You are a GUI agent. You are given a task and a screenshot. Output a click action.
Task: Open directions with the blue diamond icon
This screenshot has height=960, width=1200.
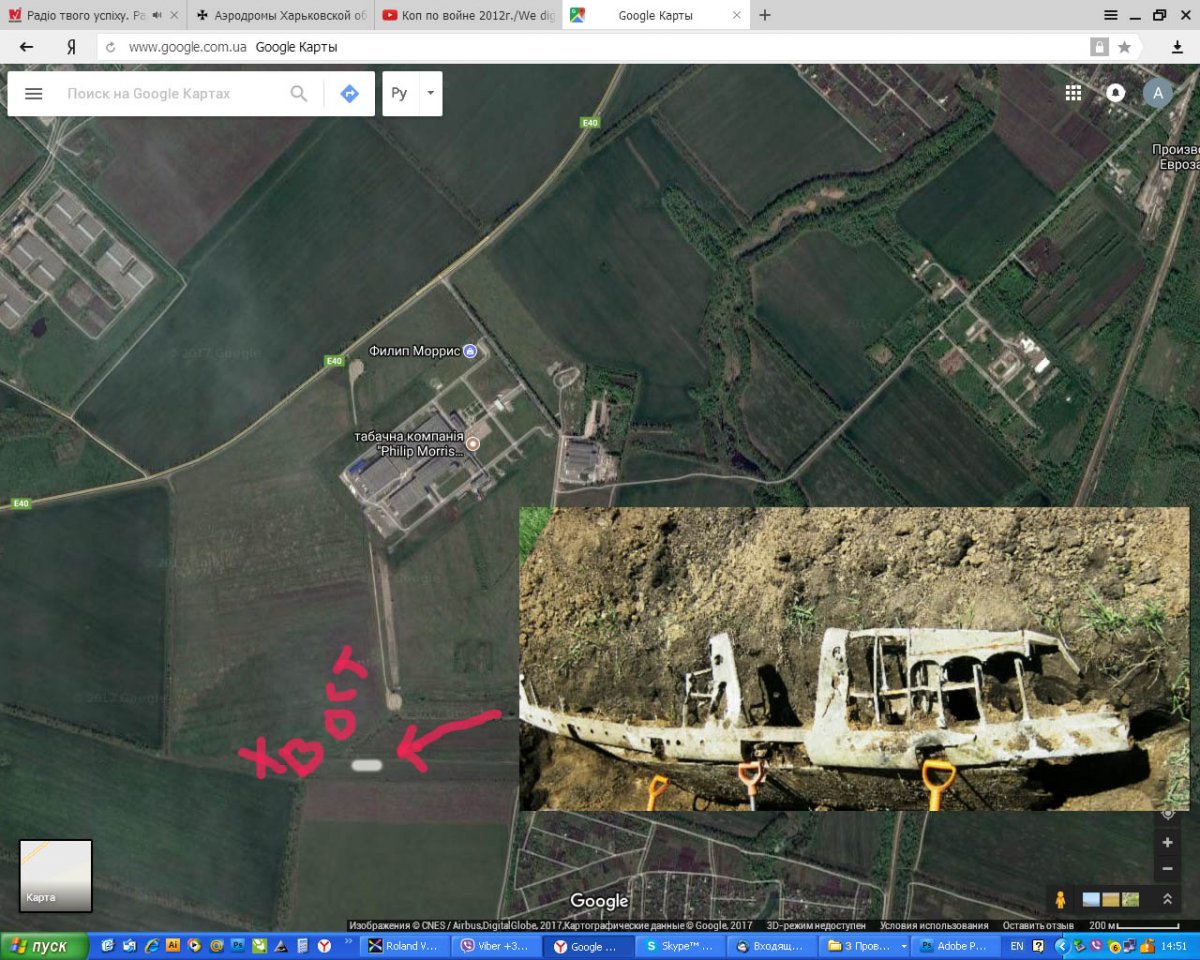[x=349, y=93]
